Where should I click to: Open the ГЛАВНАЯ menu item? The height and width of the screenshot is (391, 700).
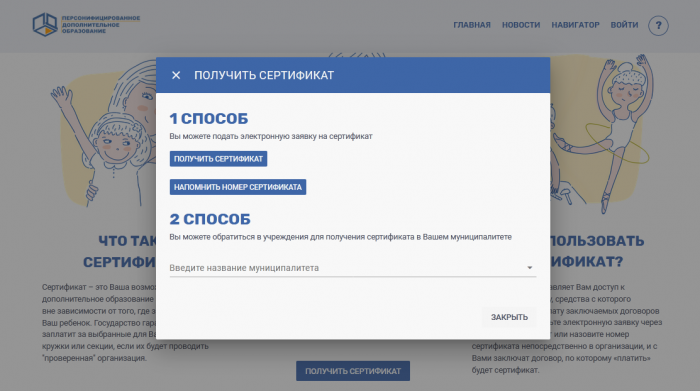tap(472, 25)
